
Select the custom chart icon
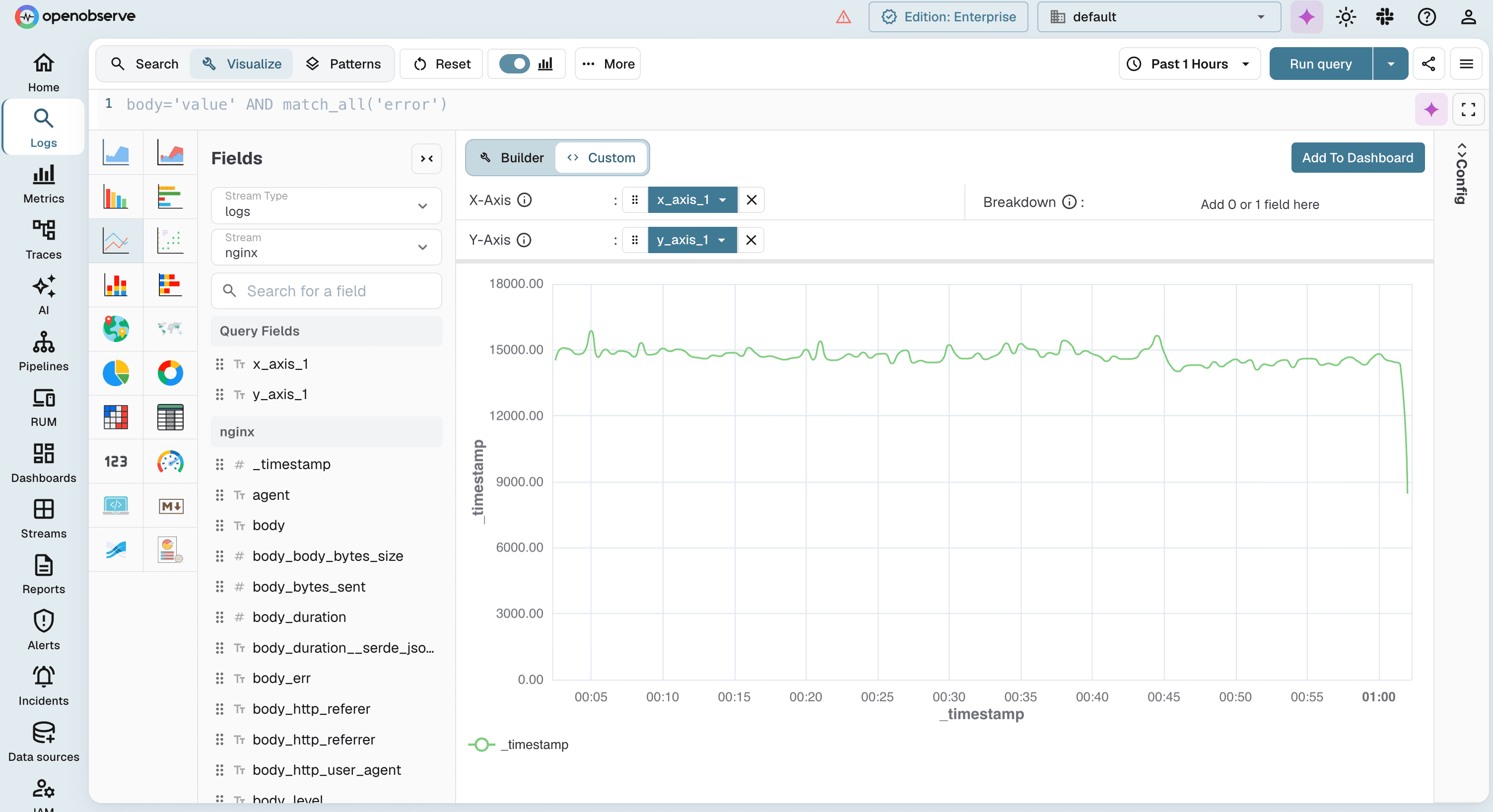(x=170, y=549)
